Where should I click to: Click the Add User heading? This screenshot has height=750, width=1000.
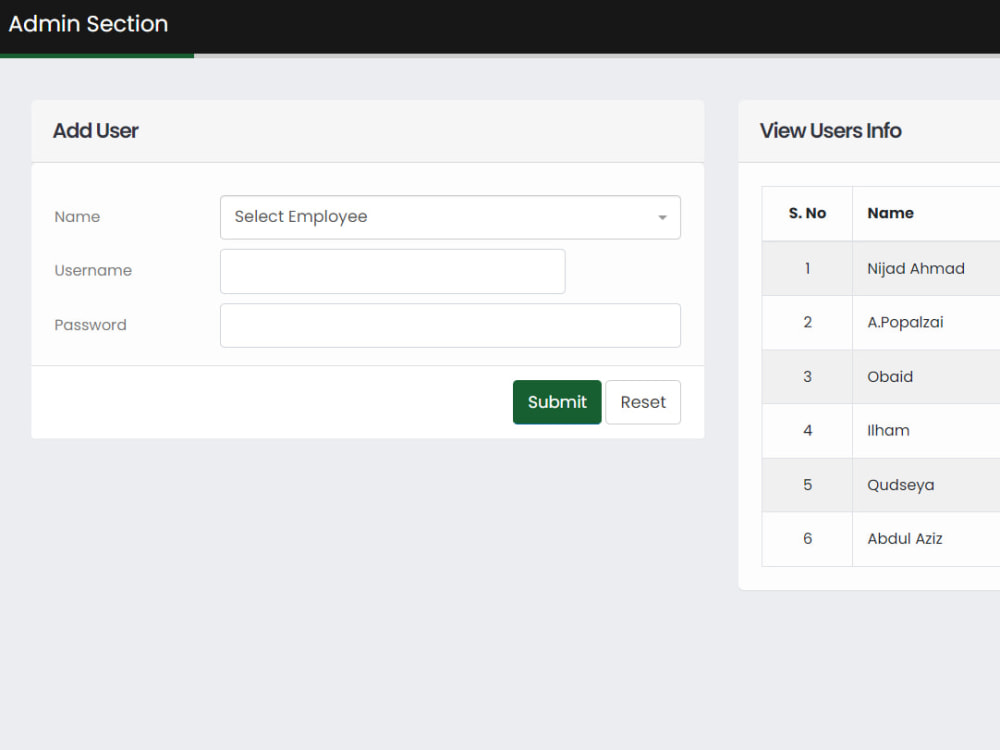96,131
